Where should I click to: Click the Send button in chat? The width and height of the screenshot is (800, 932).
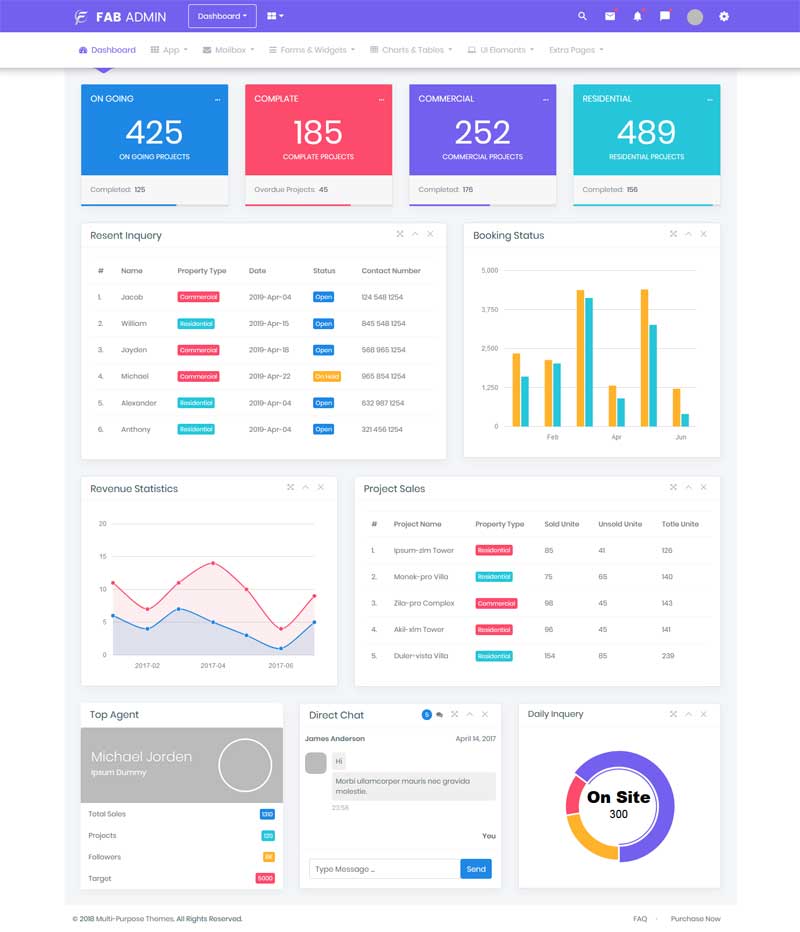(475, 869)
